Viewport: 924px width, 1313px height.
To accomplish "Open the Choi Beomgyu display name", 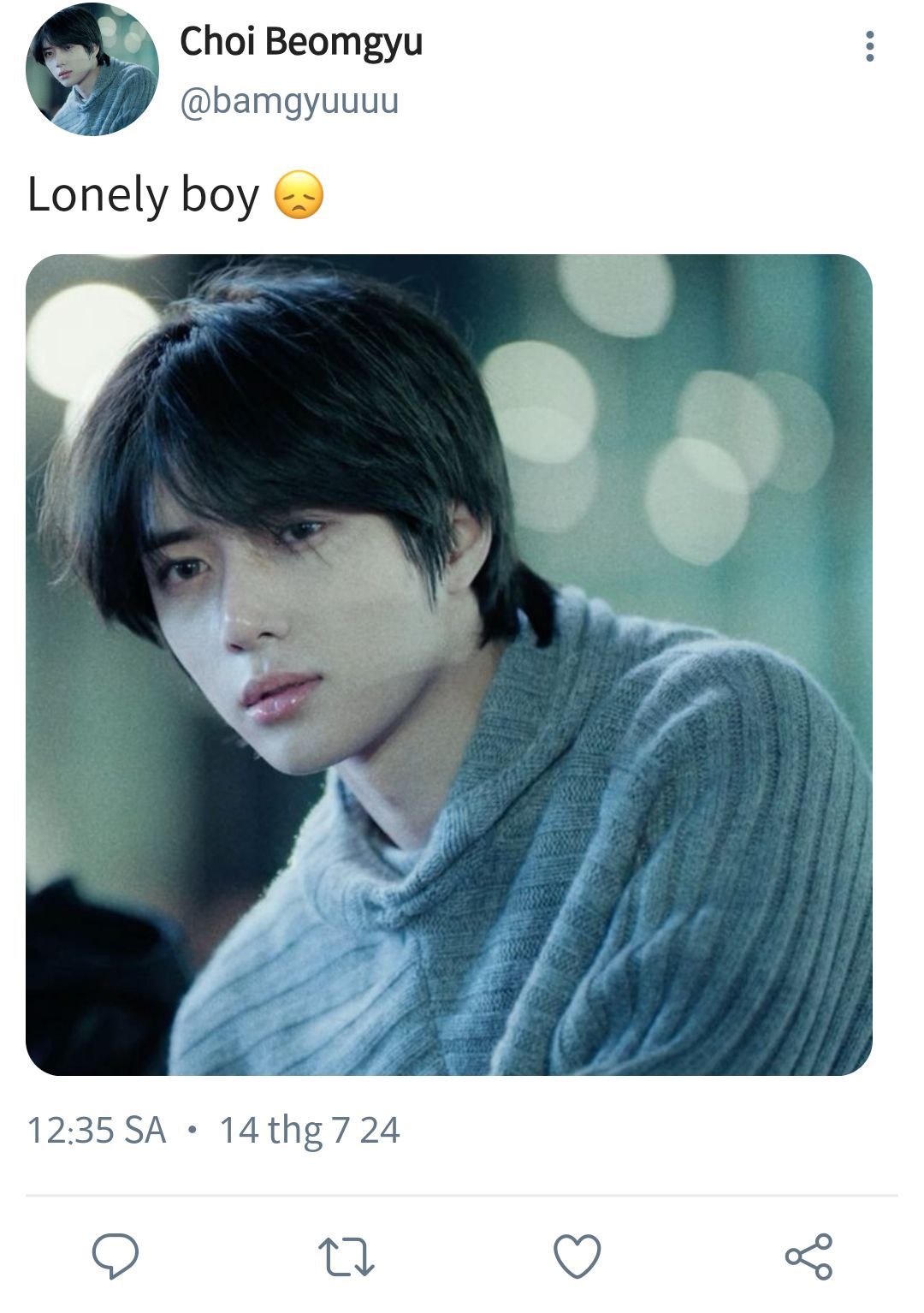I will coord(301,41).
